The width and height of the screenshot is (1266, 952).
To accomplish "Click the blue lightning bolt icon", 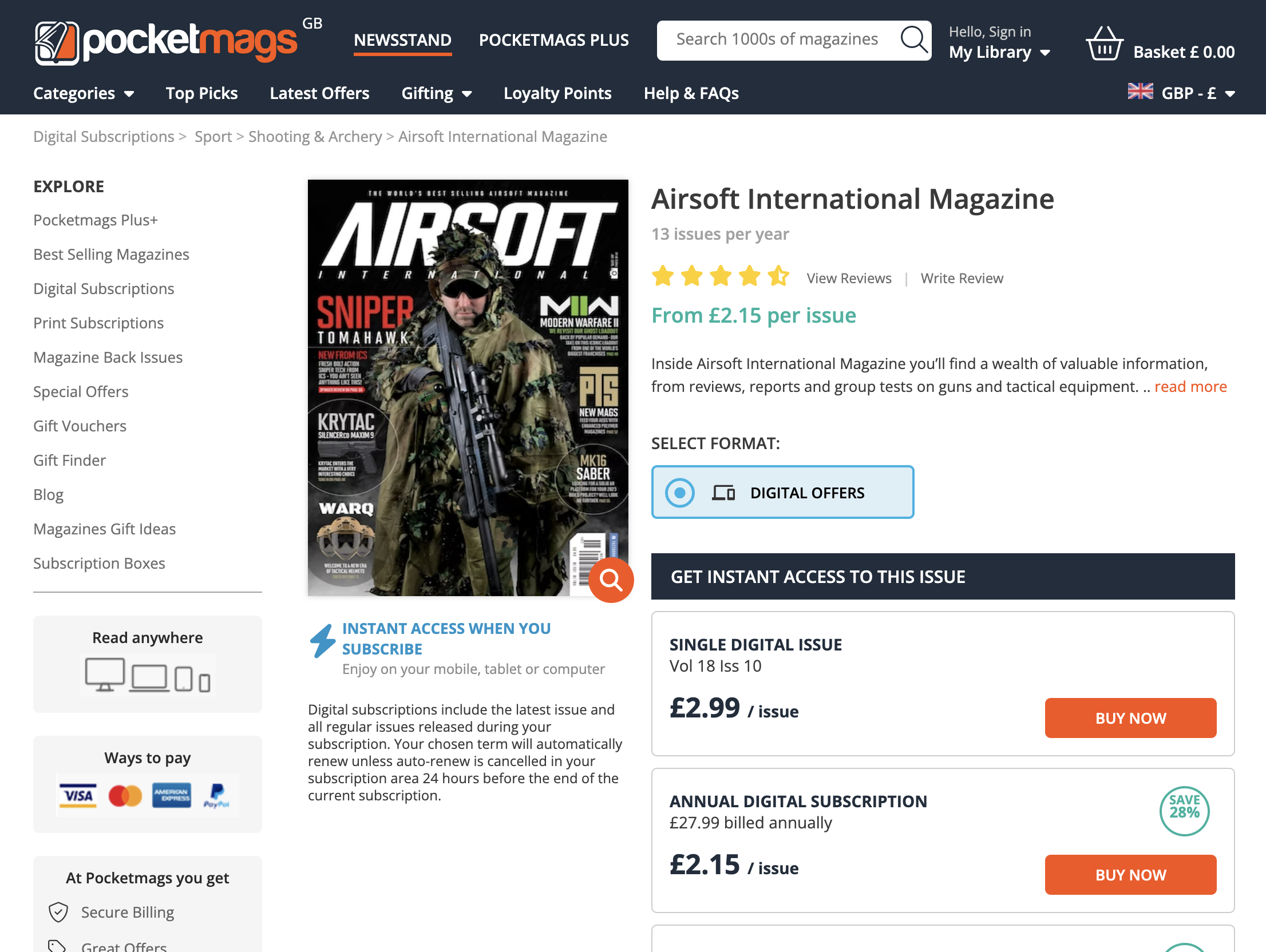I will pos(322,641).
